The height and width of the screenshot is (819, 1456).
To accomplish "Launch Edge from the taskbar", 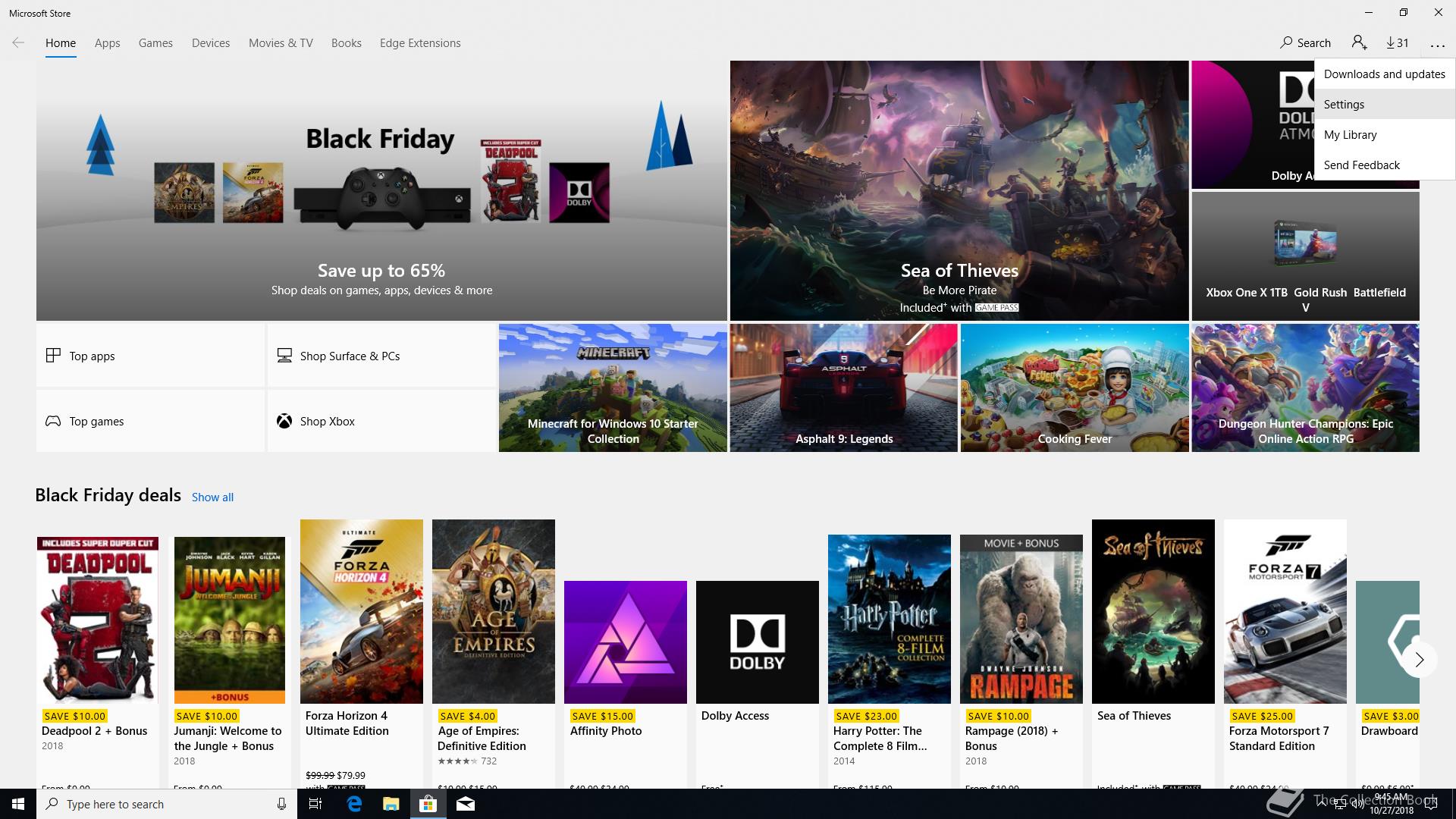I will click(353, 804).
